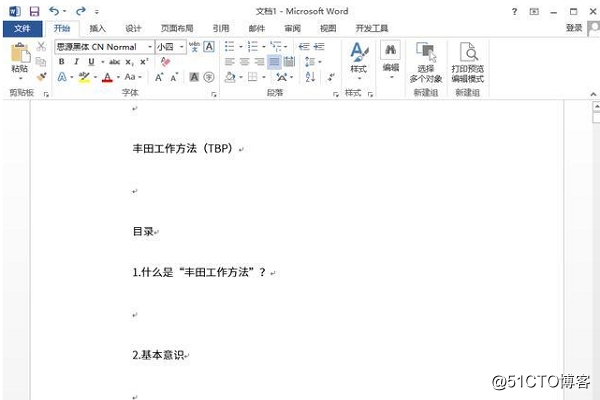The width and height of the screenshot is (600, 400).
Task: Open the Clipboard pane launcher
Action: [x=46, y=94]
